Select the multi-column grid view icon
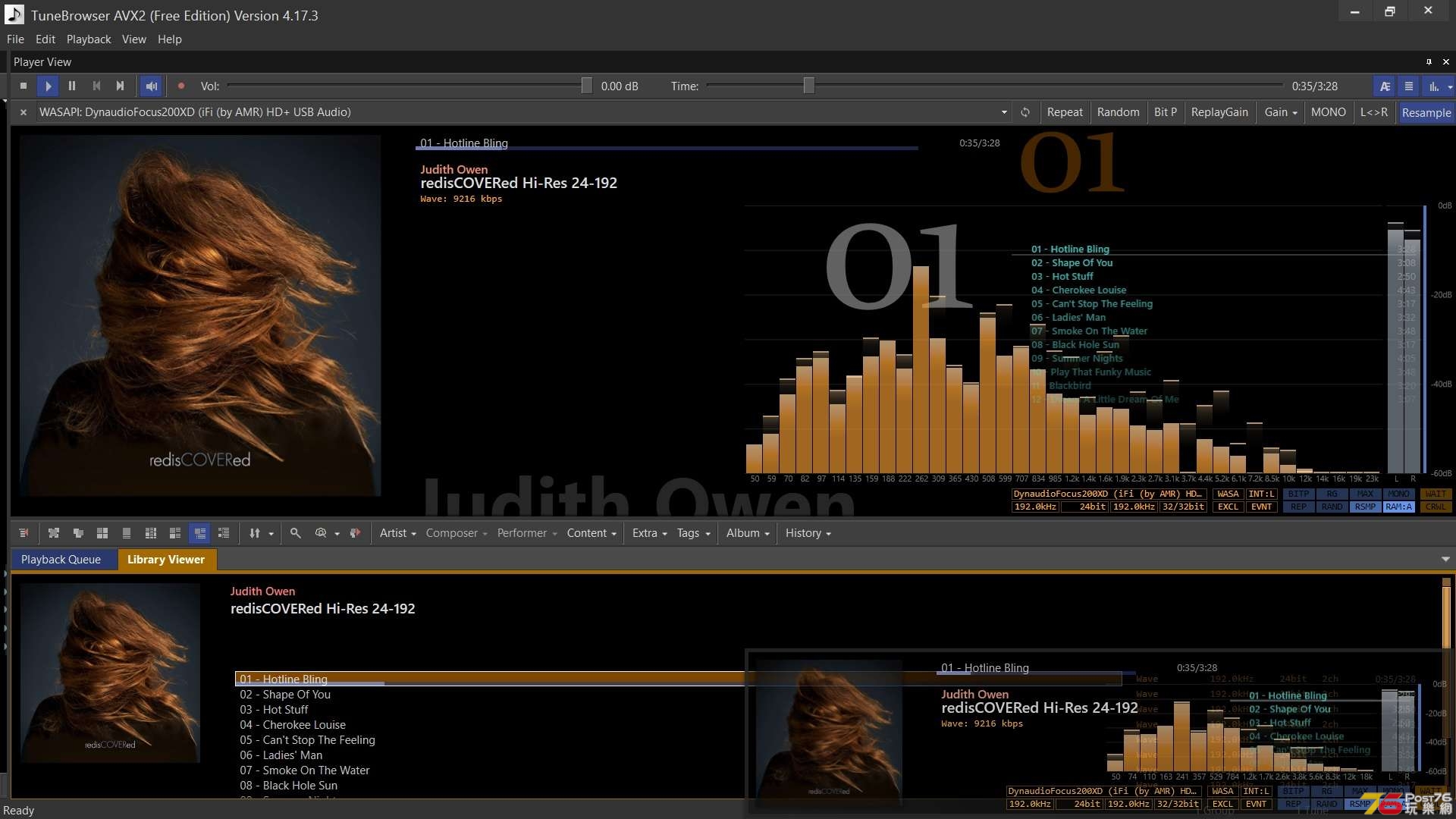The width and height of the screenshot is (1456, 819). 151,533
